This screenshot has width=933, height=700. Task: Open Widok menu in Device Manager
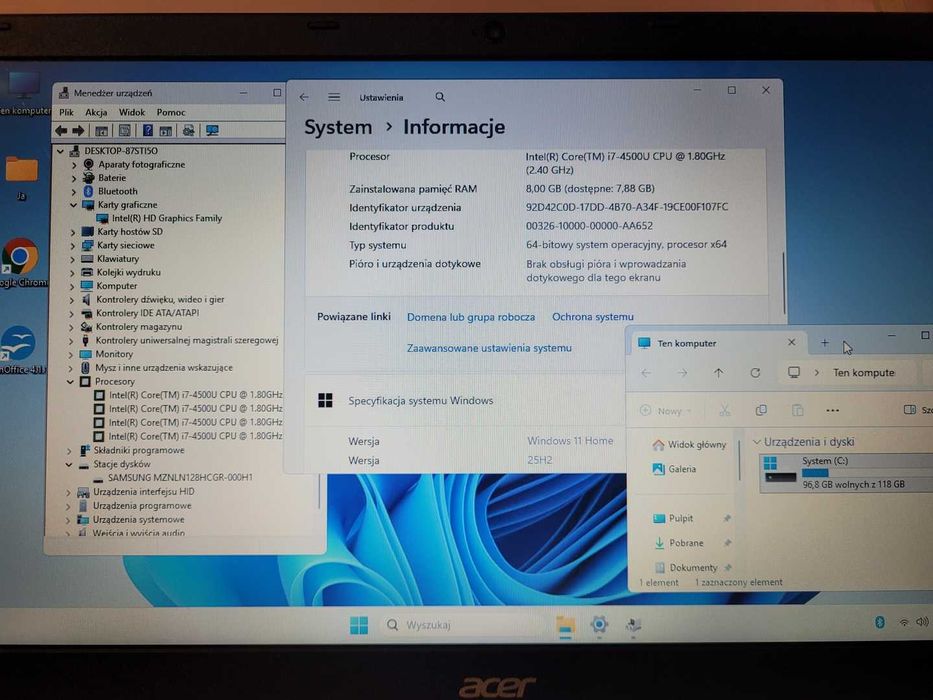pos(132,112)
